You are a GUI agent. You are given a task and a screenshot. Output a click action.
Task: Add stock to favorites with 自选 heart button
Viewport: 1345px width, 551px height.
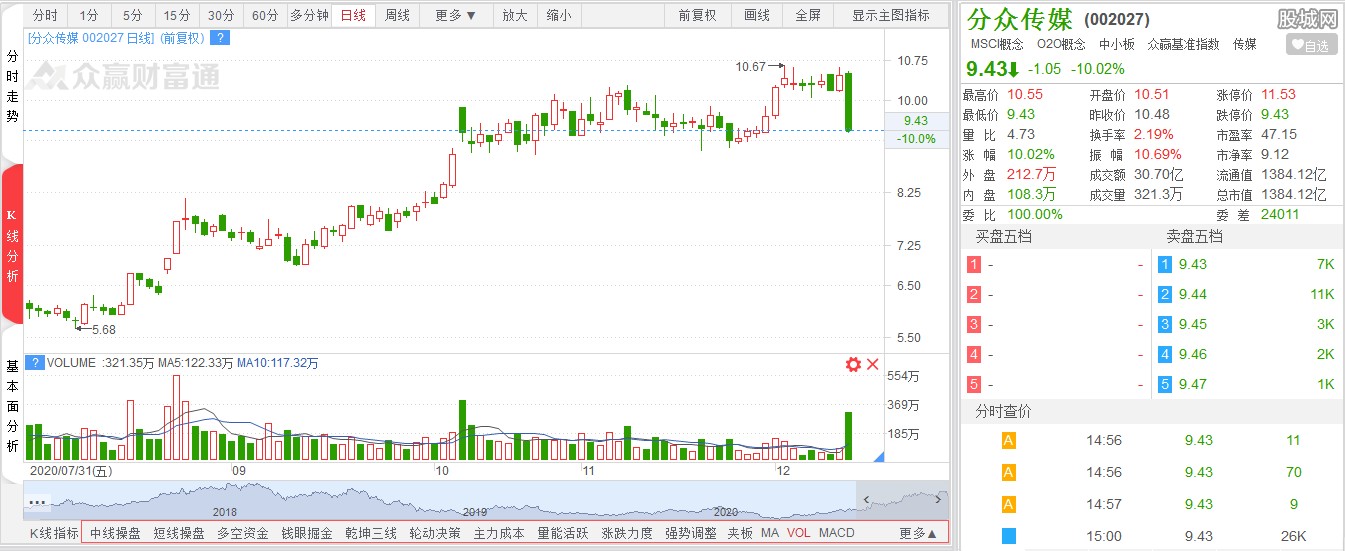pyautogui.click(x=1311, y=45)
